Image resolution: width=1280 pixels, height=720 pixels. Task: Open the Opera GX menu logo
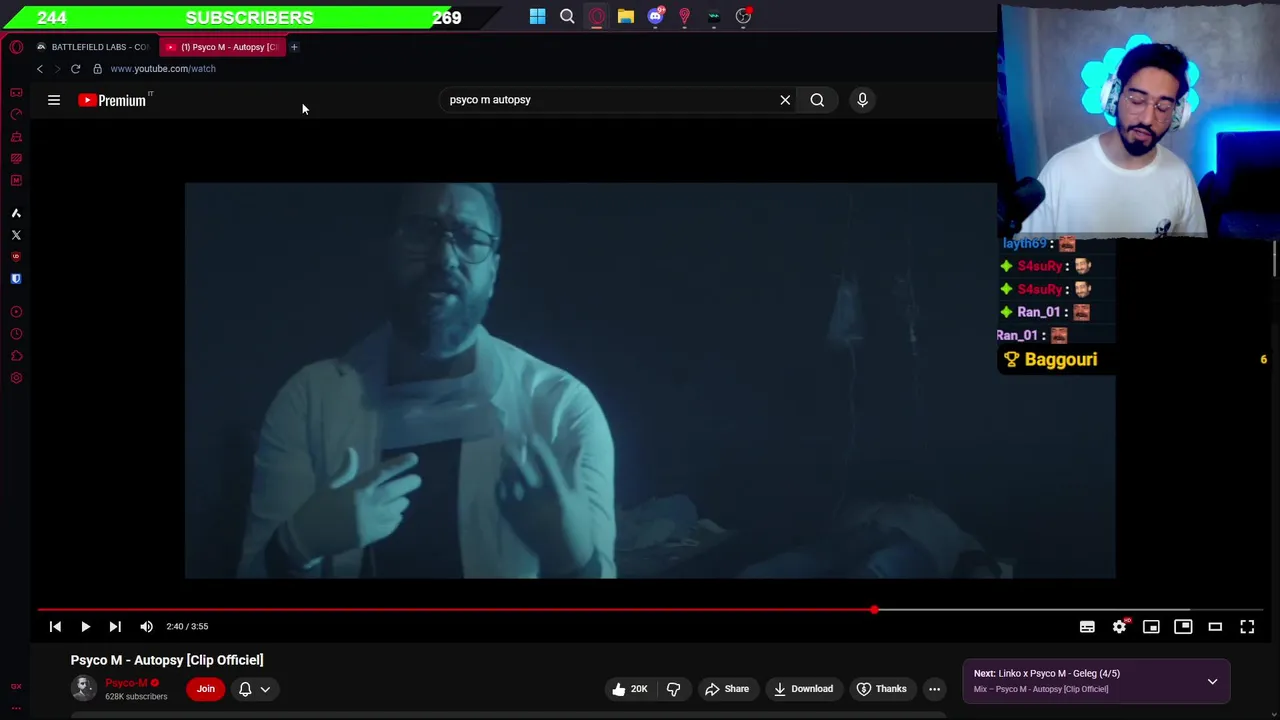[x=16, y=47]
